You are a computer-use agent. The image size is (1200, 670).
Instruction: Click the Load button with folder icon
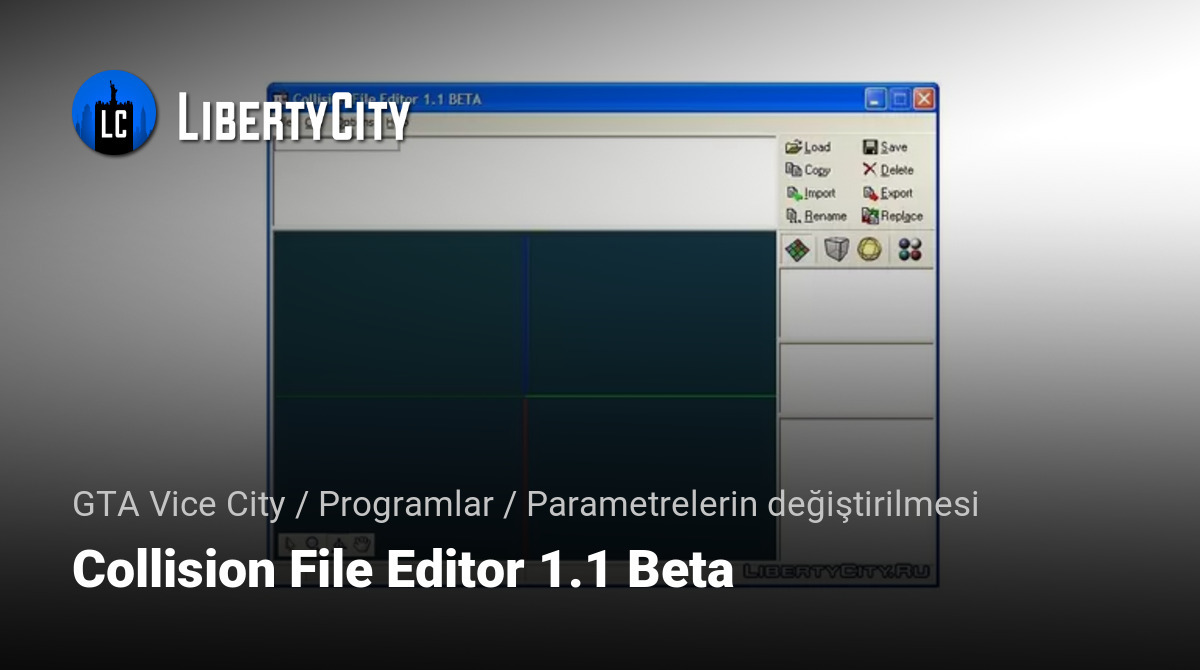tap(808, 147)
